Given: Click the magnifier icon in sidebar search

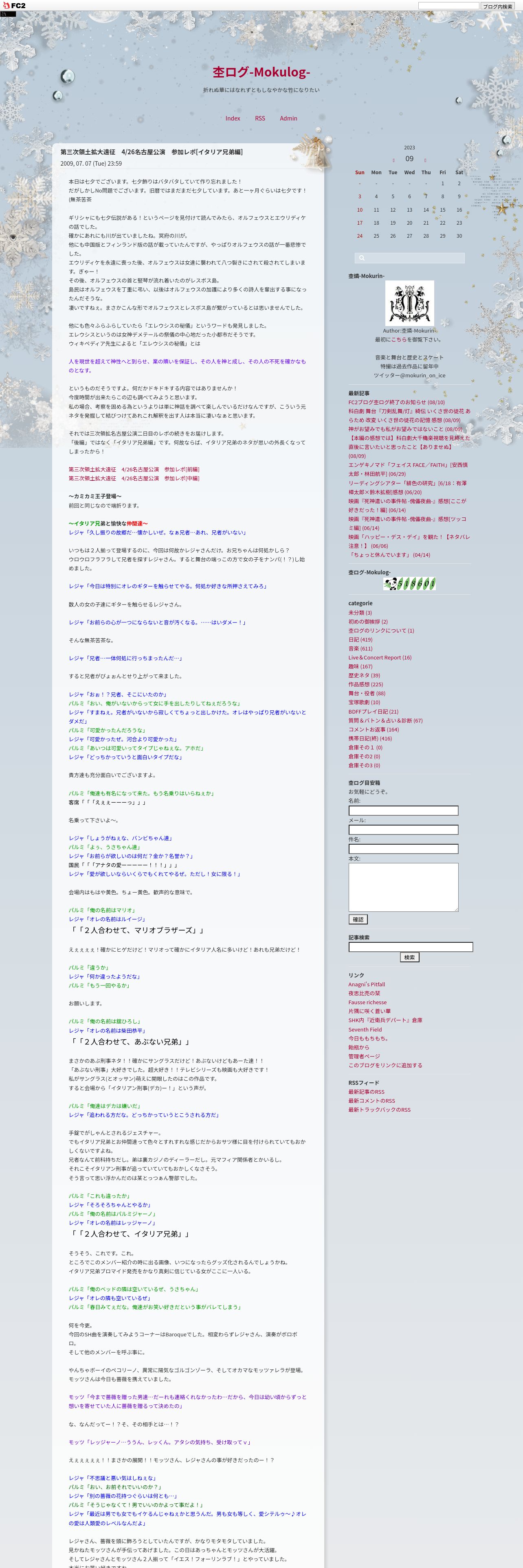Looking at the screenshot, I should (362, 258).
